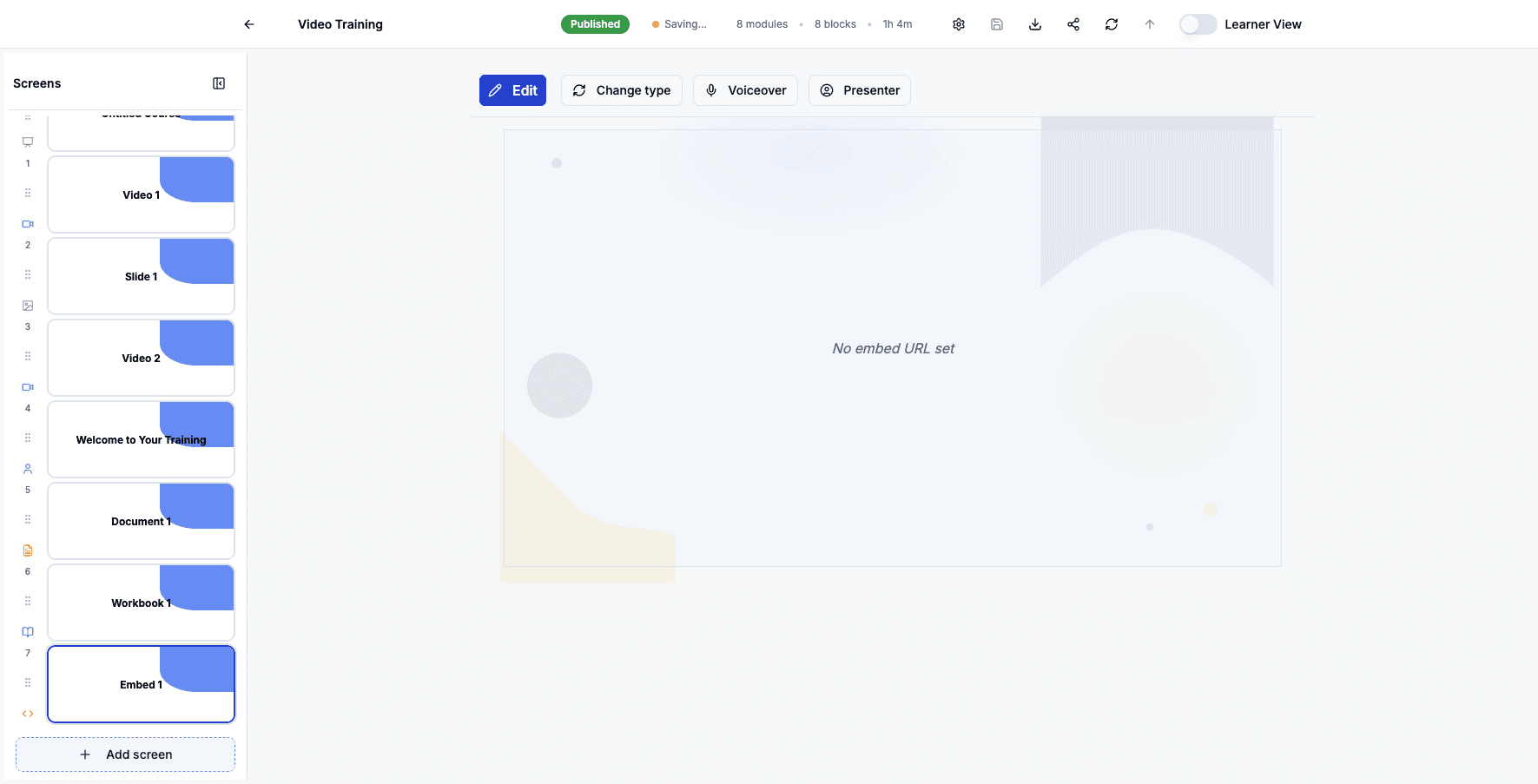Screen dimensions: 1538x784
Task: Add a new screen
Action: point(125,754)
